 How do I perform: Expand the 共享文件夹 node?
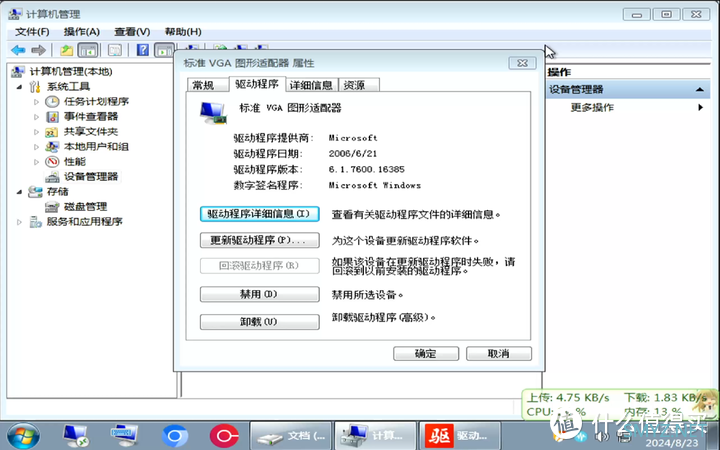[36, 132]
